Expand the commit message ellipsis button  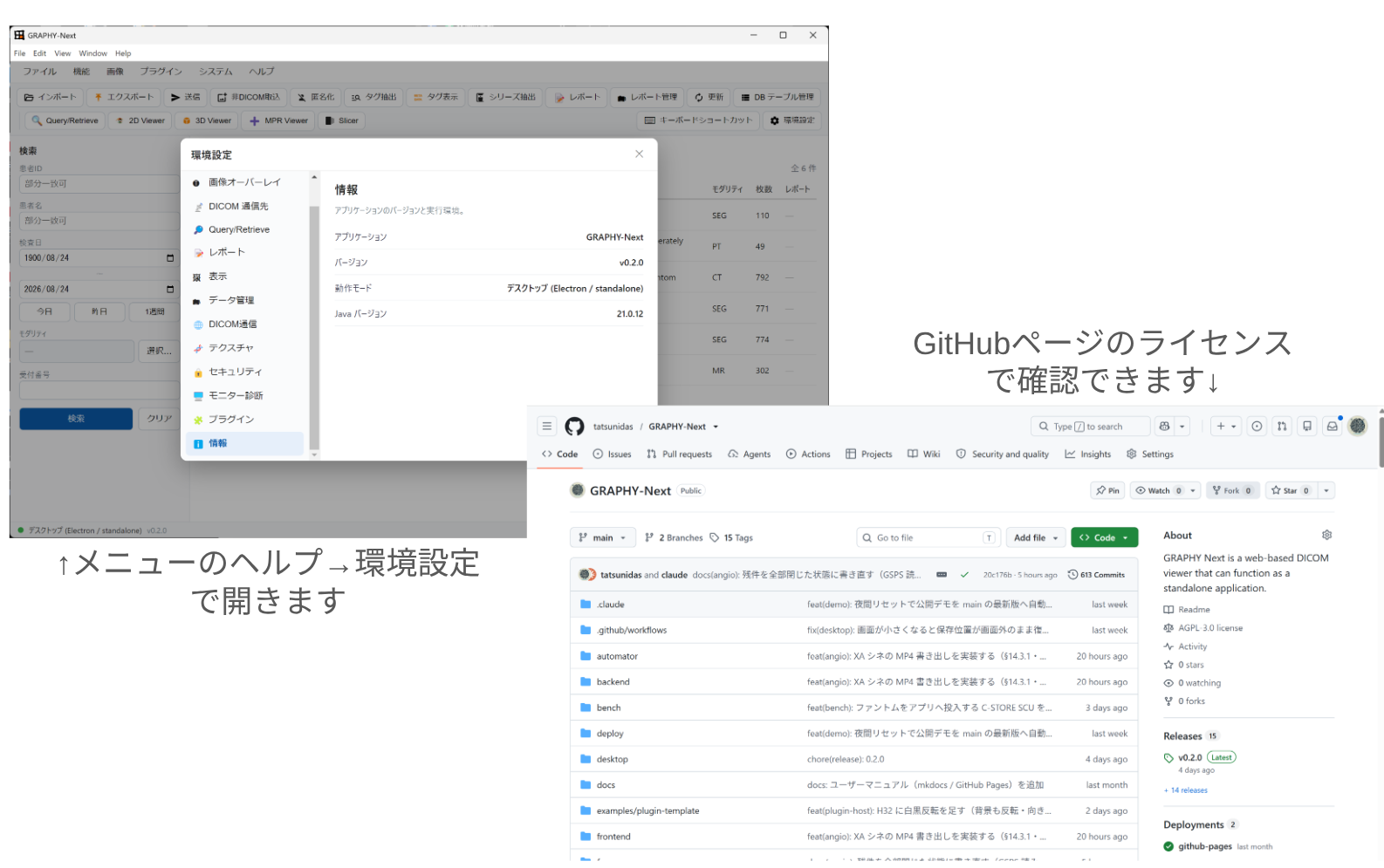[x=942, y=575]
